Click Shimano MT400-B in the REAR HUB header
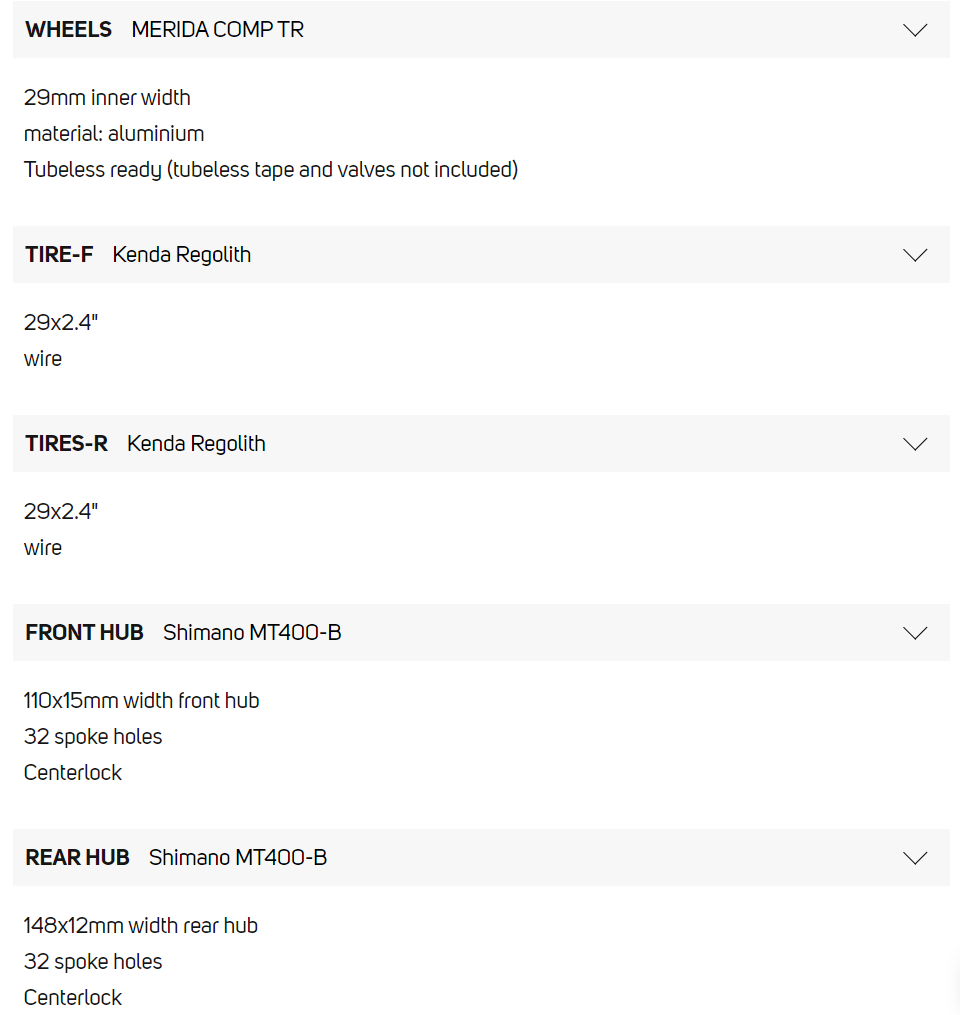The height and width of the screenshot is (1015, 960). [238, 858]
